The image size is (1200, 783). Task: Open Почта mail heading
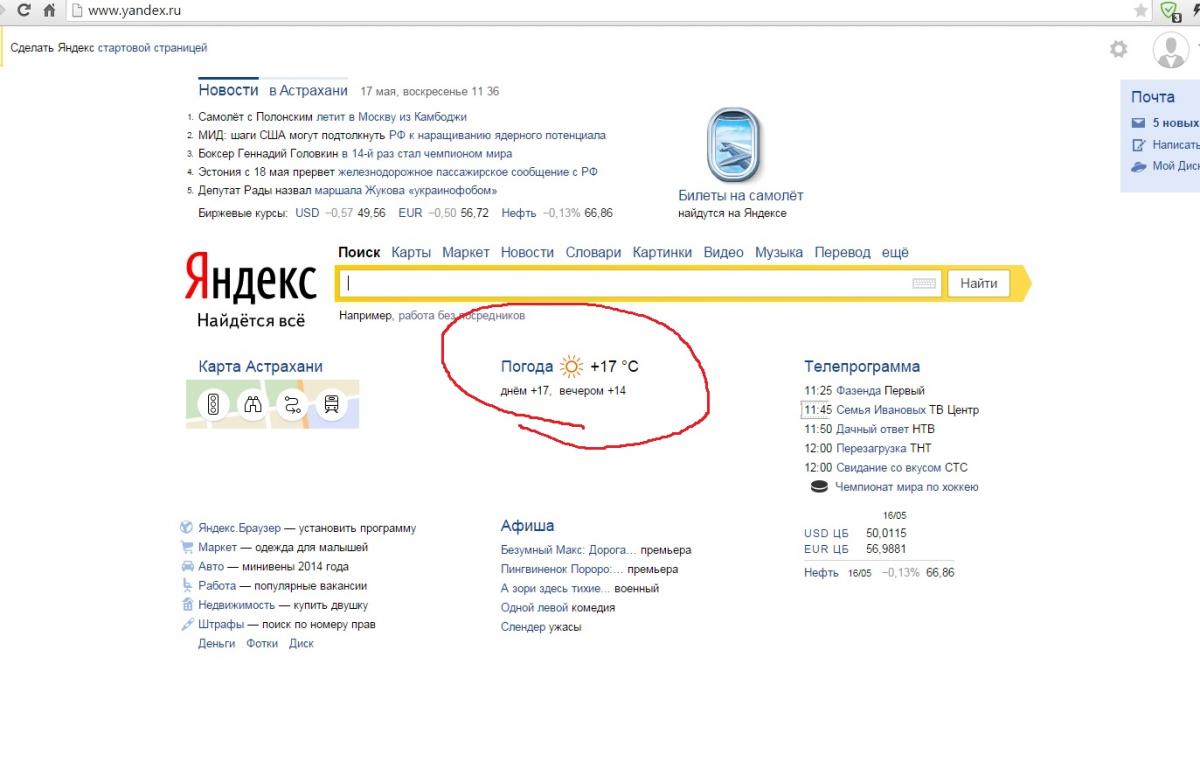coord(1152,97)
